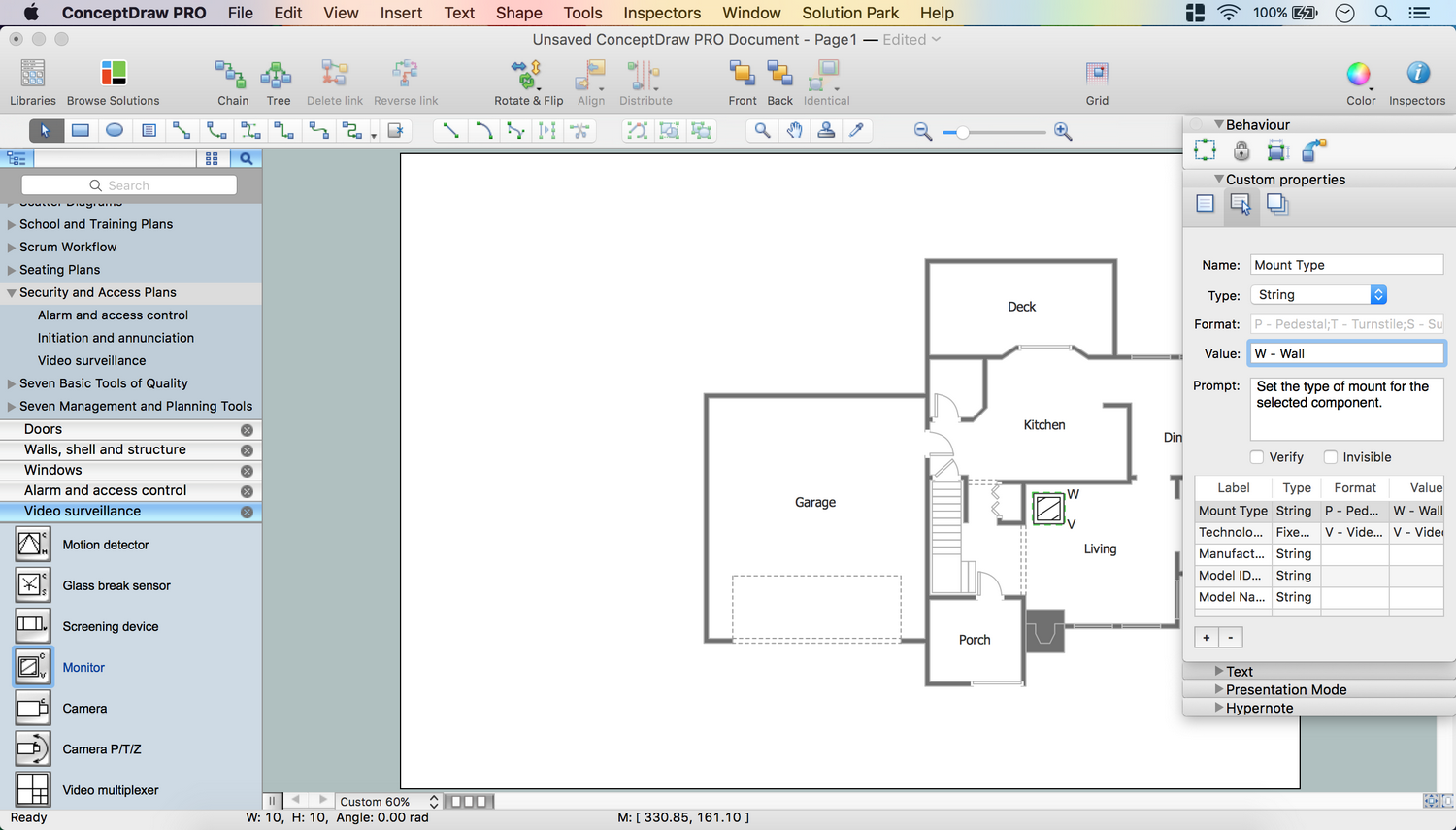The height and width of the screenshot is (830, 1456).
Task: Collapse the Security and Access Plans category
Action: 12,292
